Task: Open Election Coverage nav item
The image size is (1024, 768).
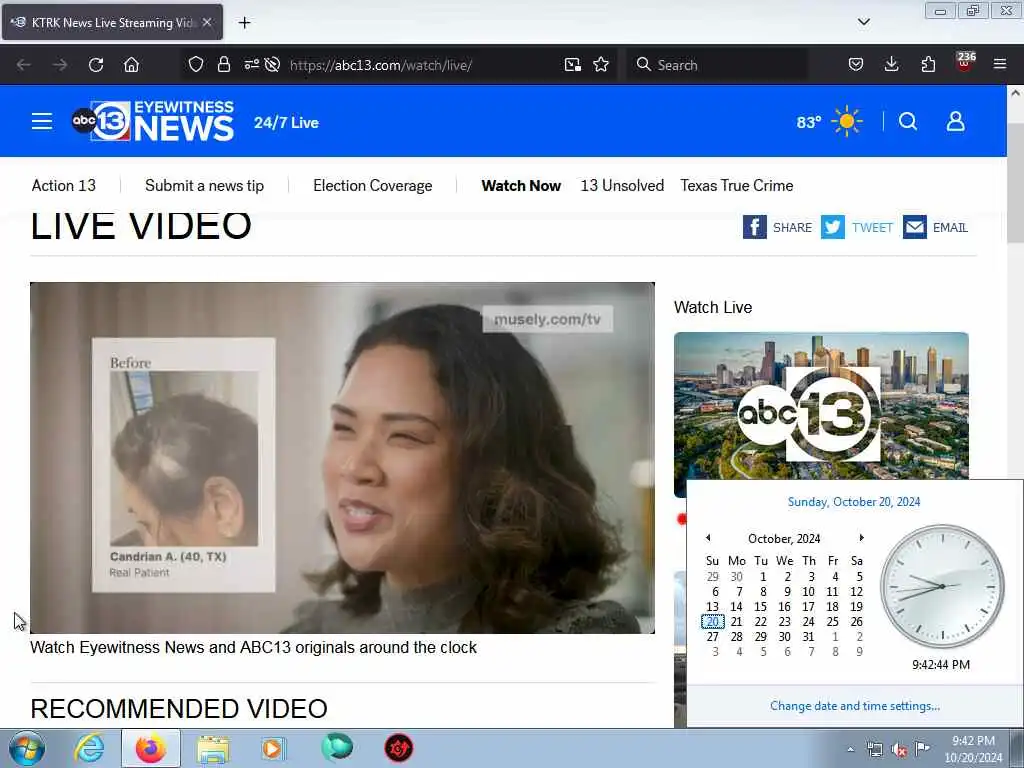Action: [x=372, y=186]
